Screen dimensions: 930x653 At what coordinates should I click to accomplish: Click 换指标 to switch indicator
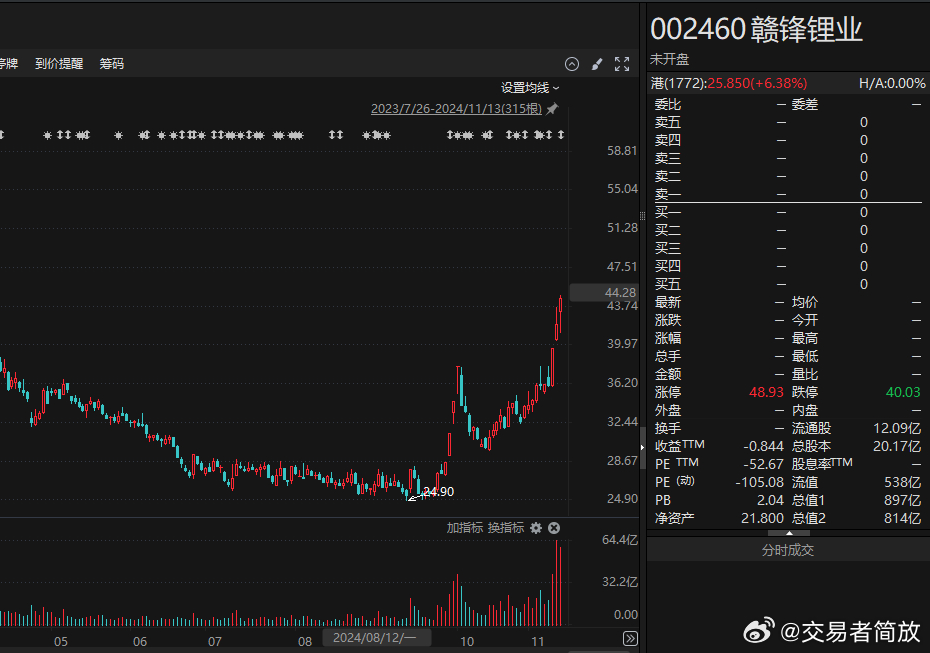[506, 528]
